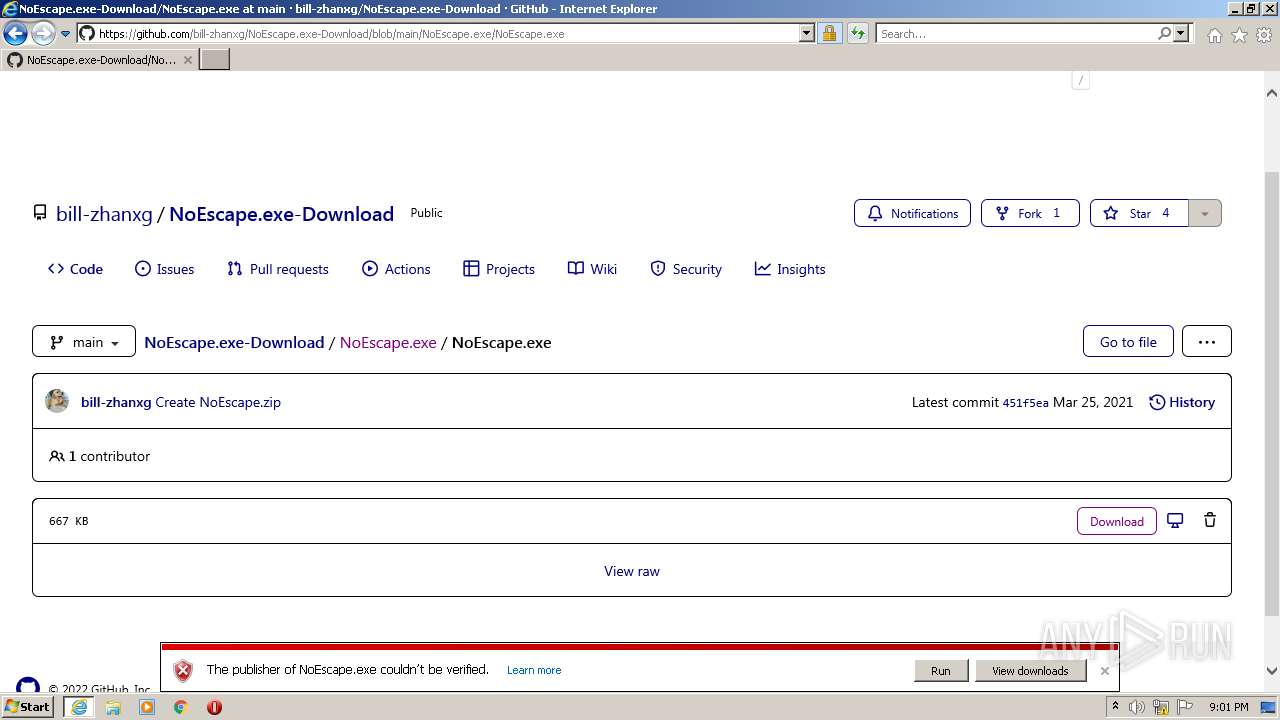Open the Pull requests tab

[x=277, y=269]
